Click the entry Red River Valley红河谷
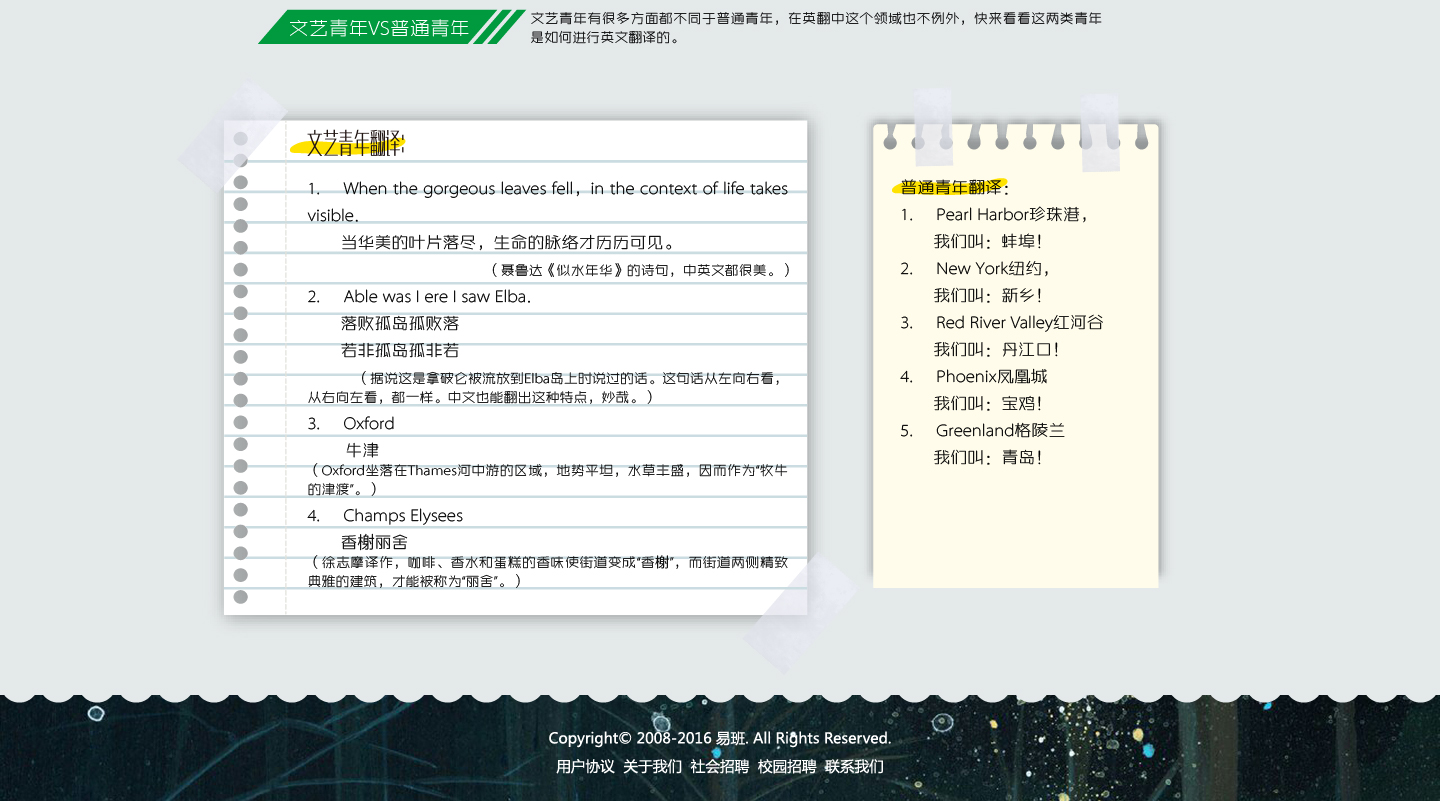Screen dimensions: 1440x801 [1020, 322]
